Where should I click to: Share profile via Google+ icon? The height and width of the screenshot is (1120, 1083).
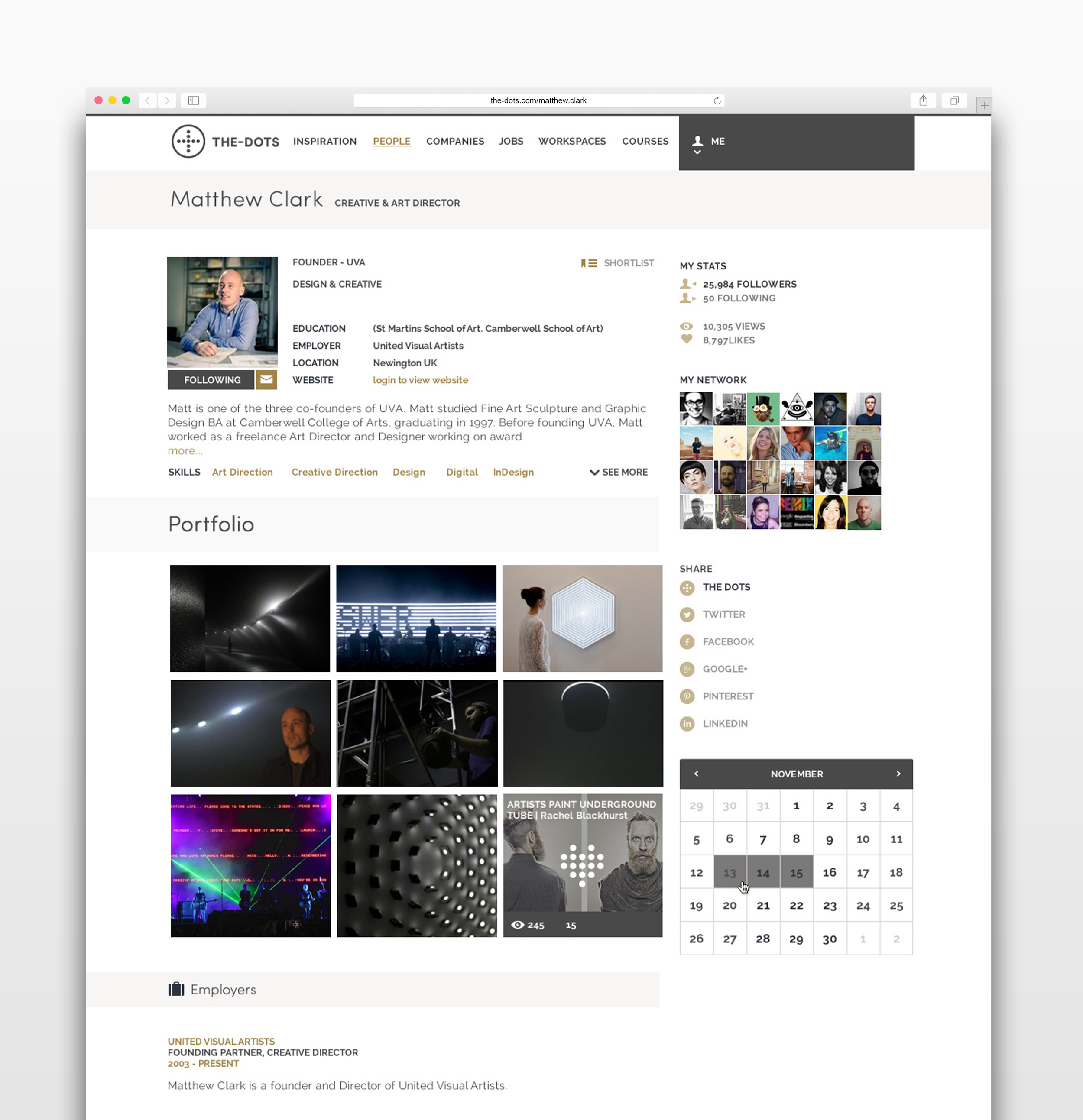pos(687,669)
